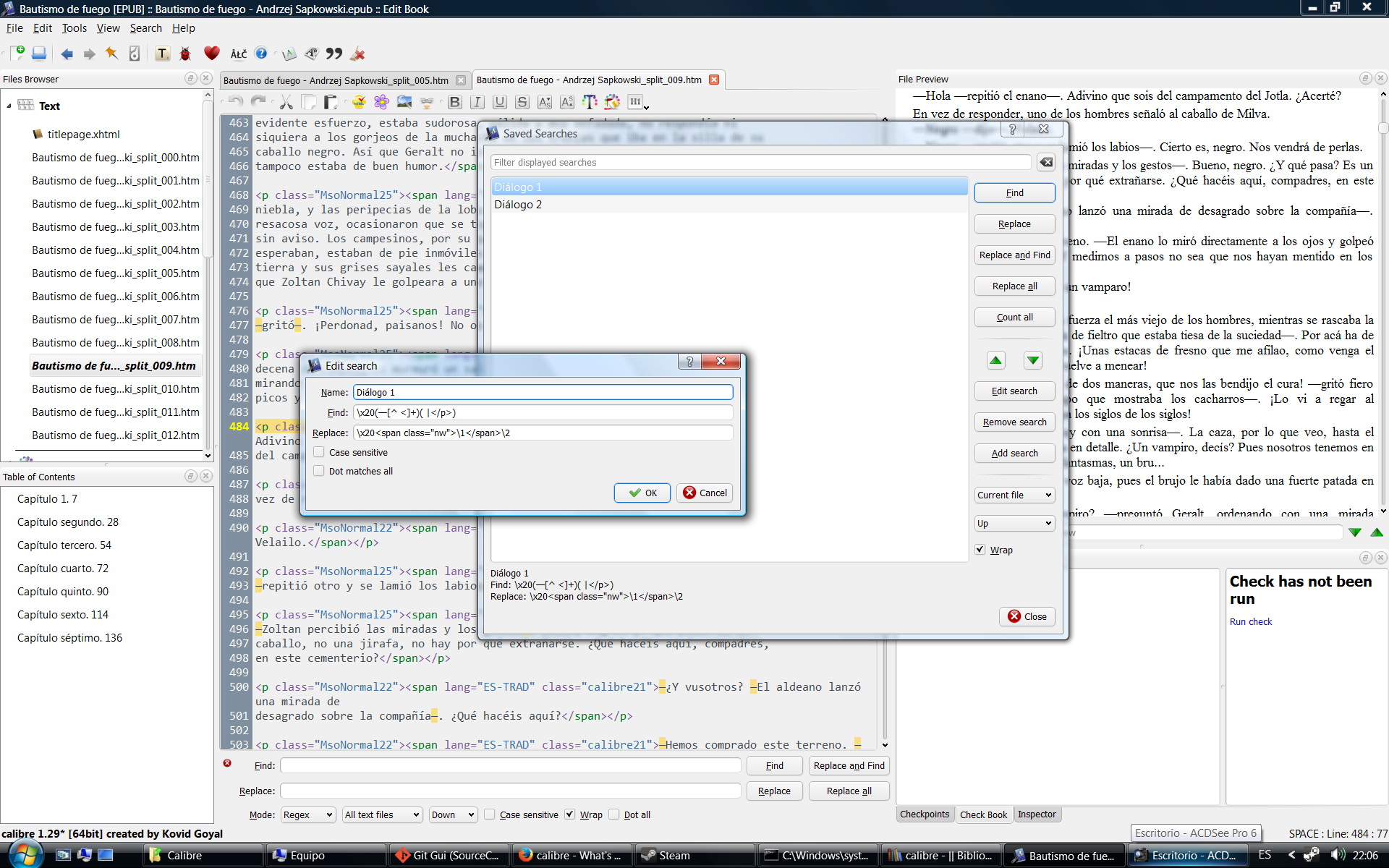
Task: Click the smart quotes icon
Action: [x=334, y=54]
